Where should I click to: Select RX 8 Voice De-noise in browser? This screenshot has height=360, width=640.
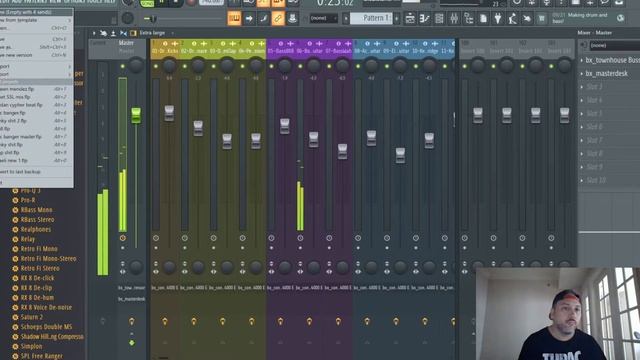[46, 307]
